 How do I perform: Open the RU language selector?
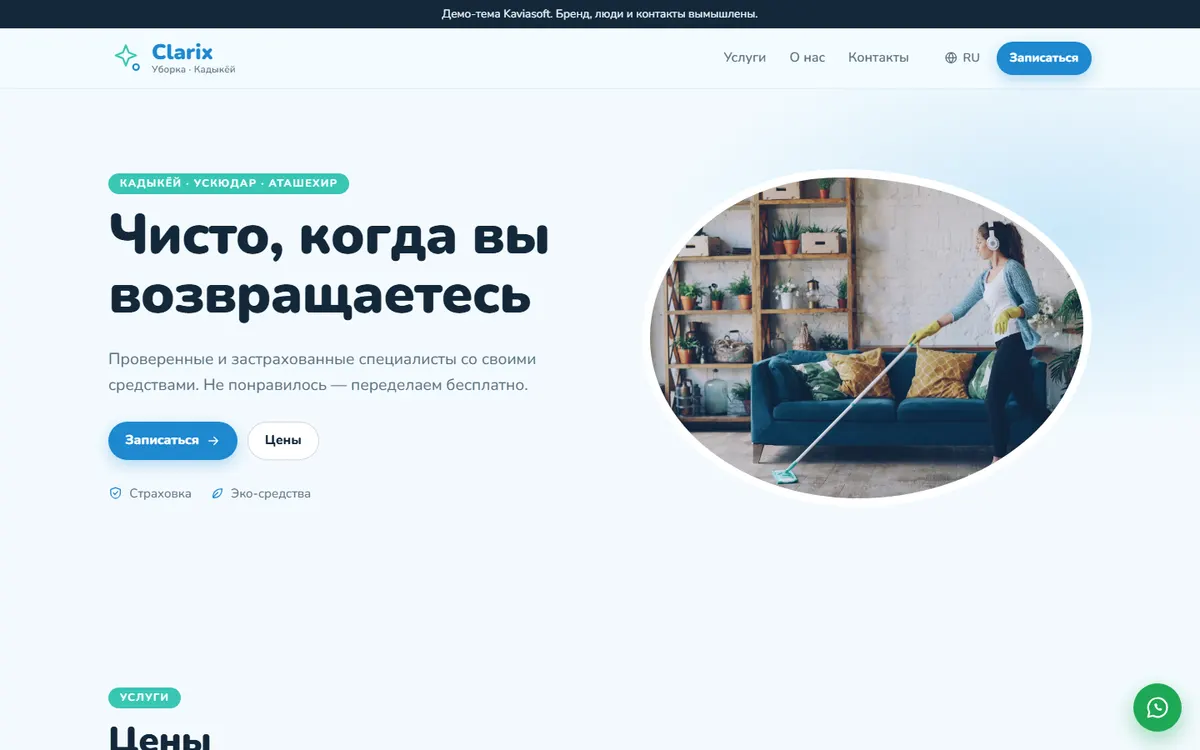pos(962,58)
